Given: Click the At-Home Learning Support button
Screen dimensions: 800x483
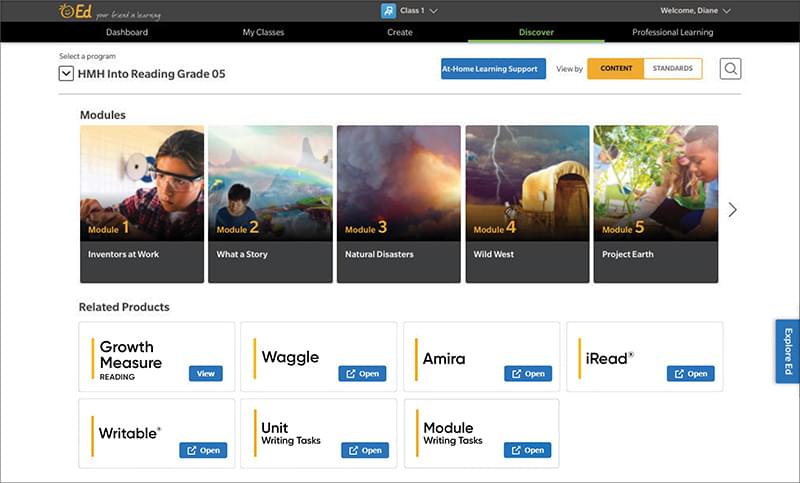Looking at the screenshot, I should coord(493,69).
